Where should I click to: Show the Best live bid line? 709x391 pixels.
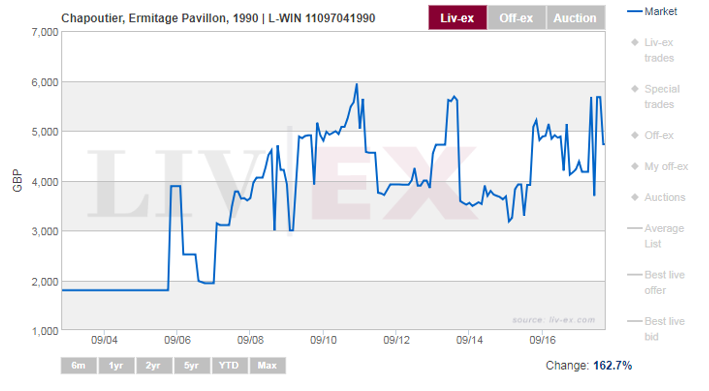[x=656, y=329]
